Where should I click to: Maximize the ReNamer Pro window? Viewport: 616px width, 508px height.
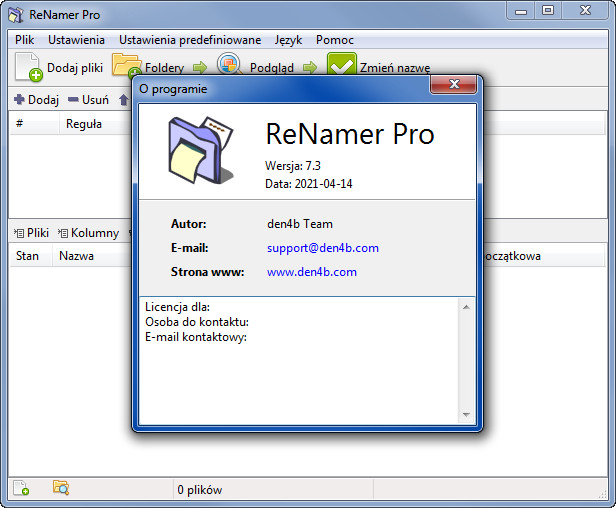point(548,11)
